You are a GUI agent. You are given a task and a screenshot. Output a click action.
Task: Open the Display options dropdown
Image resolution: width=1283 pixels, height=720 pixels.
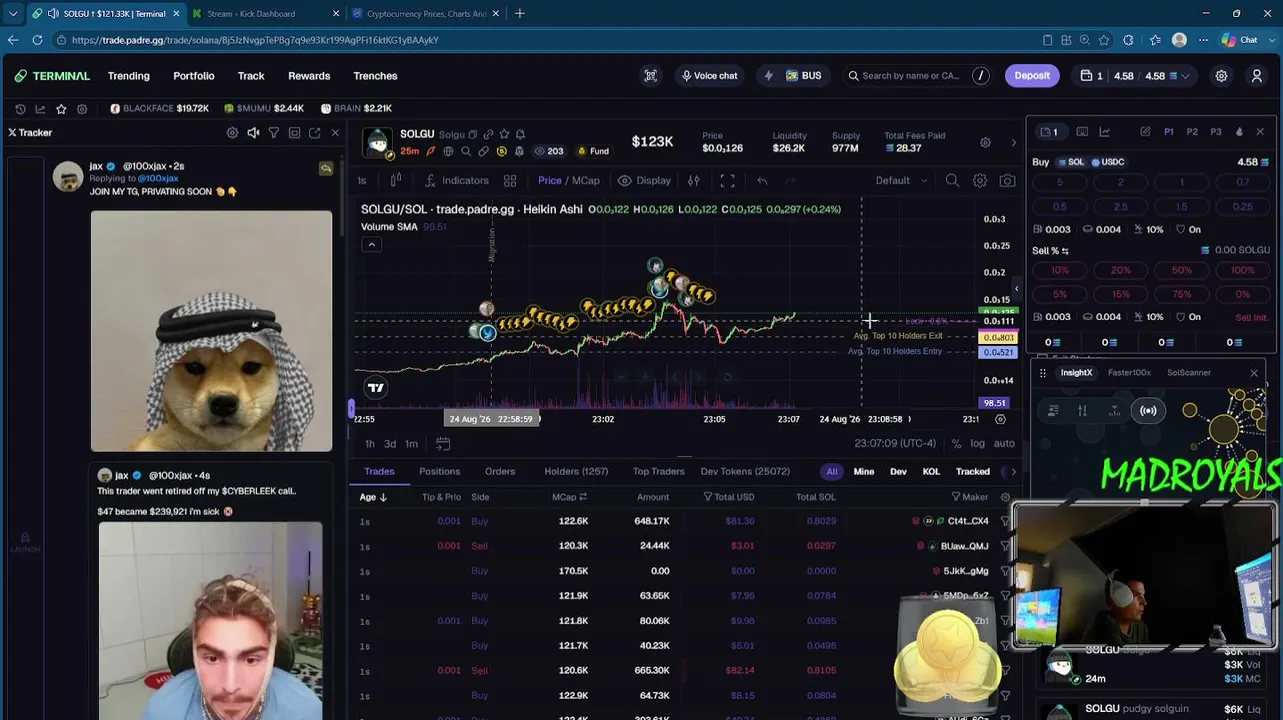tap(644, 181)
